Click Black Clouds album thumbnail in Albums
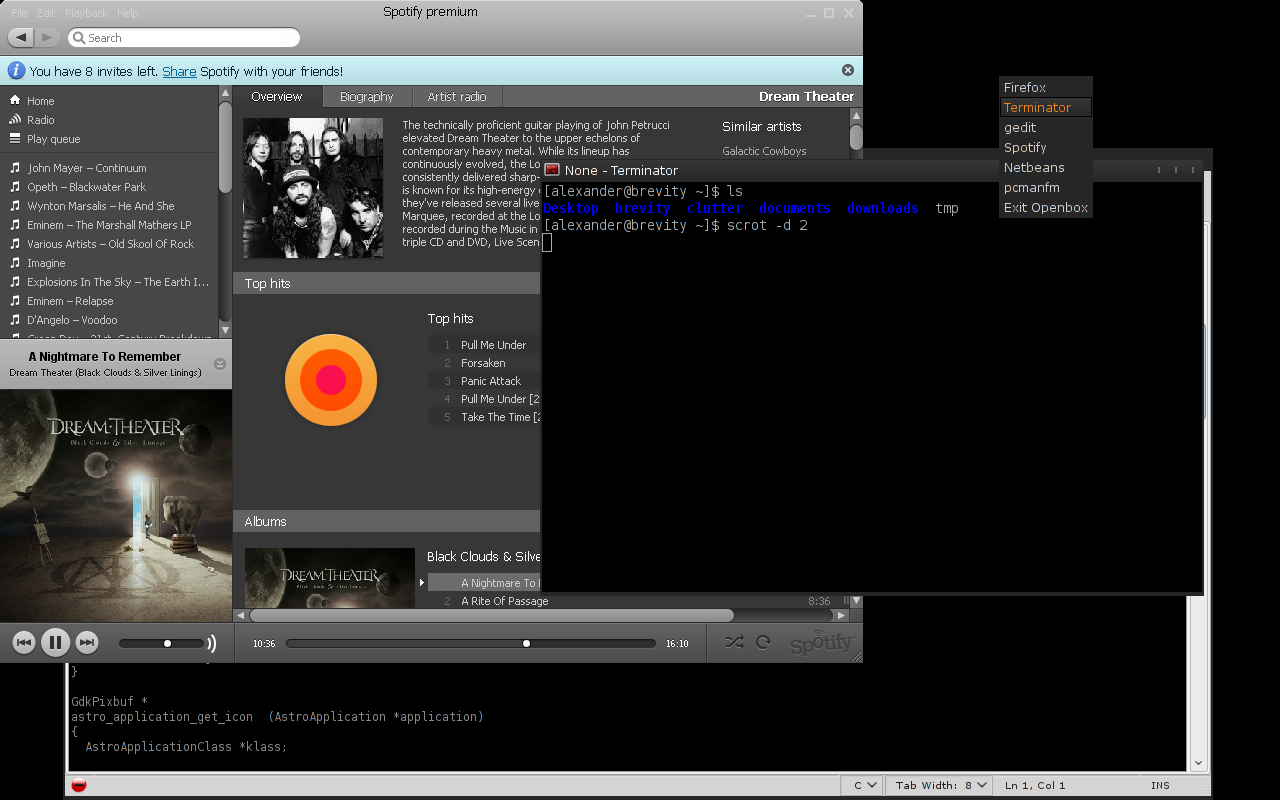The image size is (1280, 800). [330, 578]
